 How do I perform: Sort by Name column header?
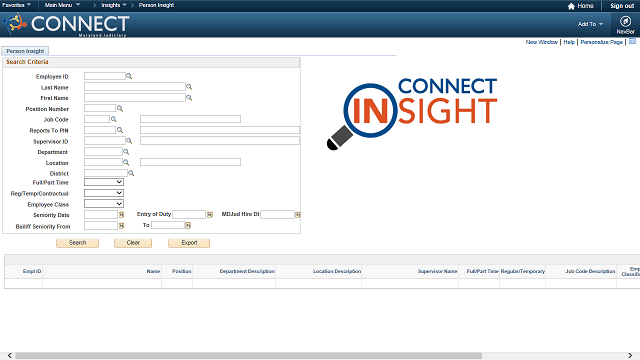click(x=153, y=271)
